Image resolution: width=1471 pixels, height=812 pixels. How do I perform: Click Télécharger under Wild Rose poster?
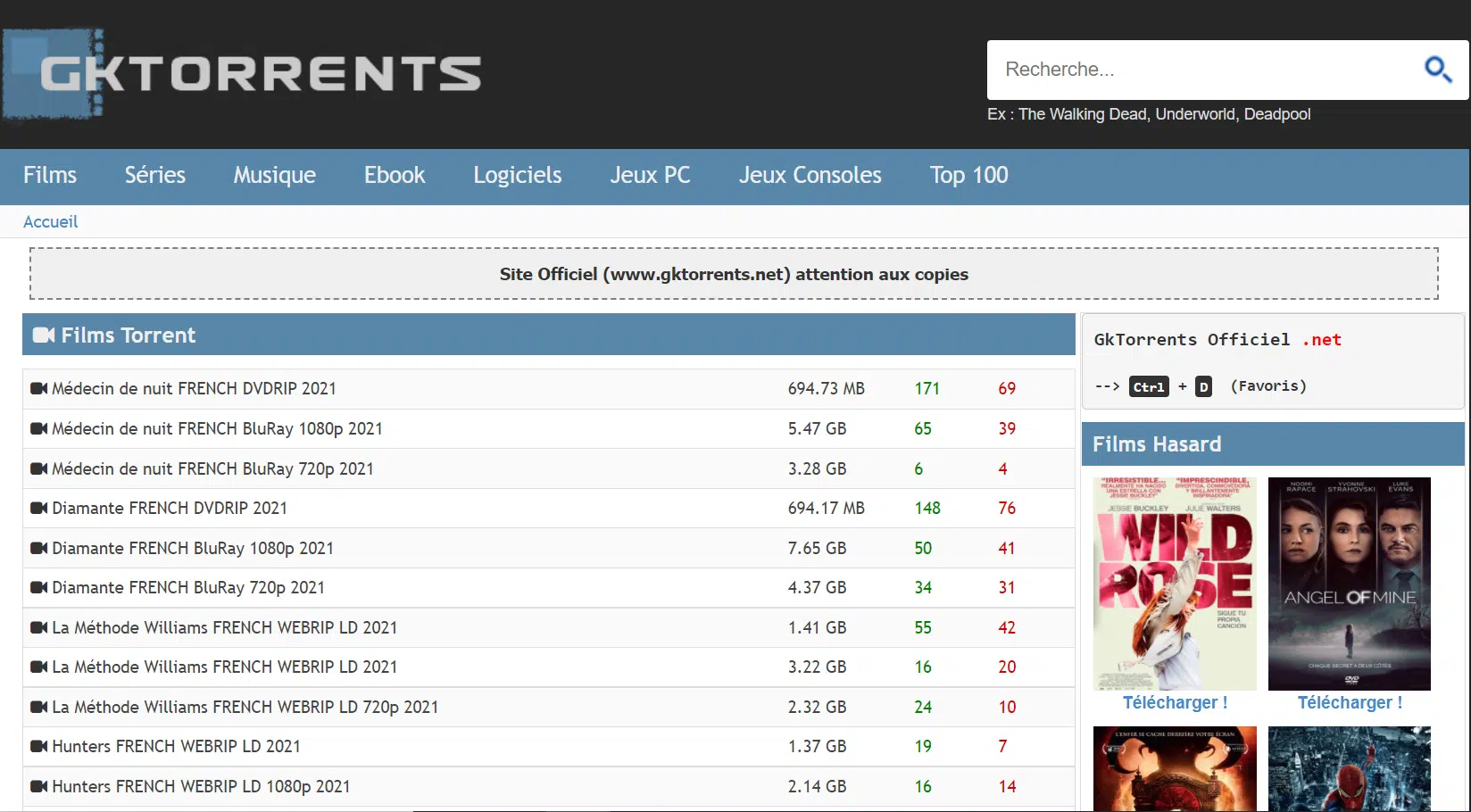coord(1175,703)
